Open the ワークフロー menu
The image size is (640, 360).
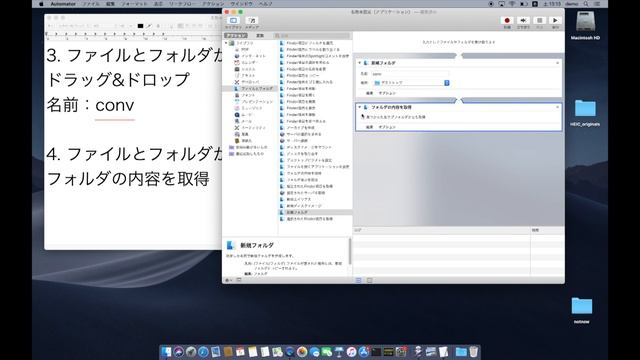[x=182, y=4]
